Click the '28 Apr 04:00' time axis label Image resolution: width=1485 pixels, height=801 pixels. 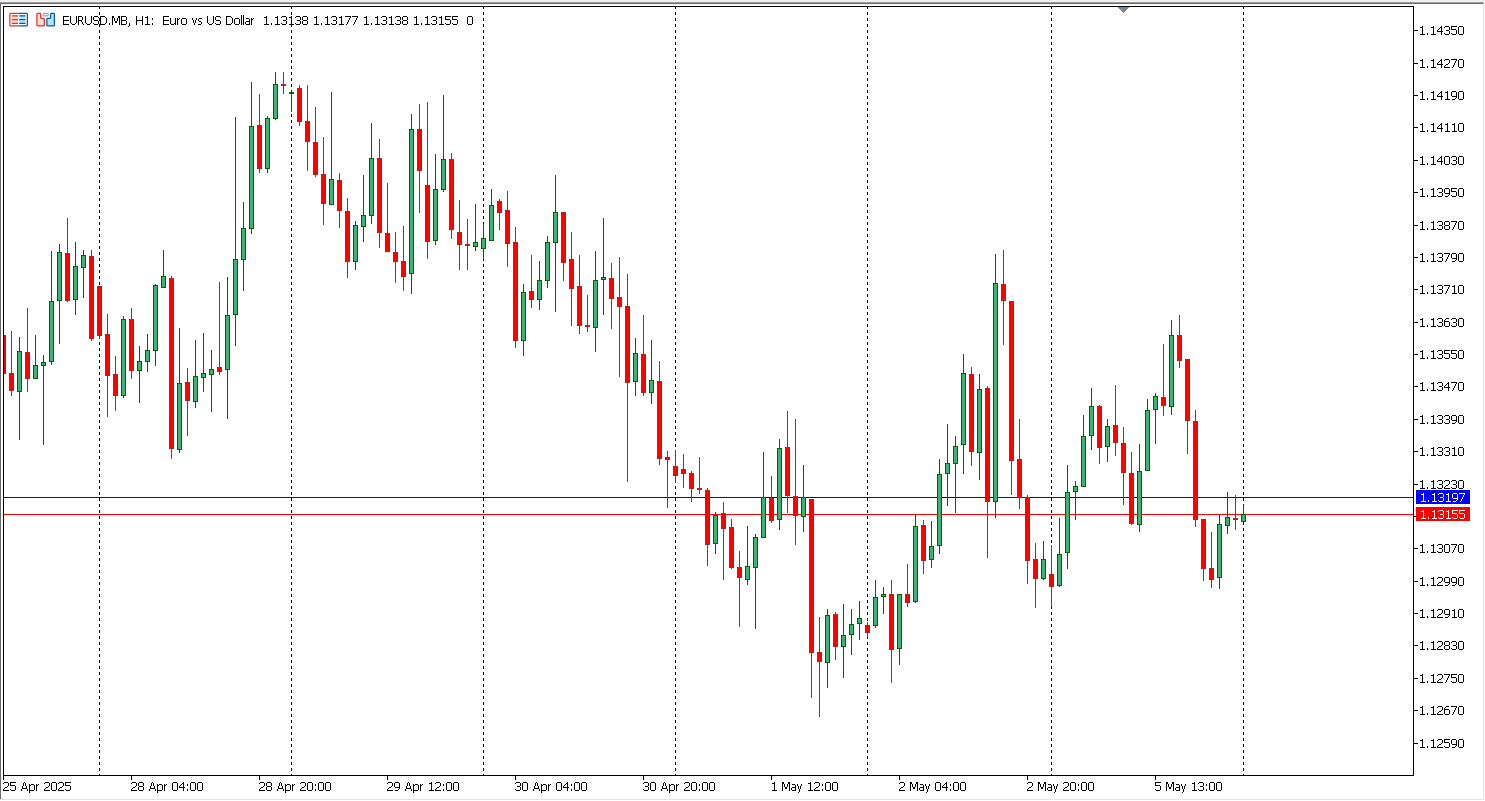167,787
